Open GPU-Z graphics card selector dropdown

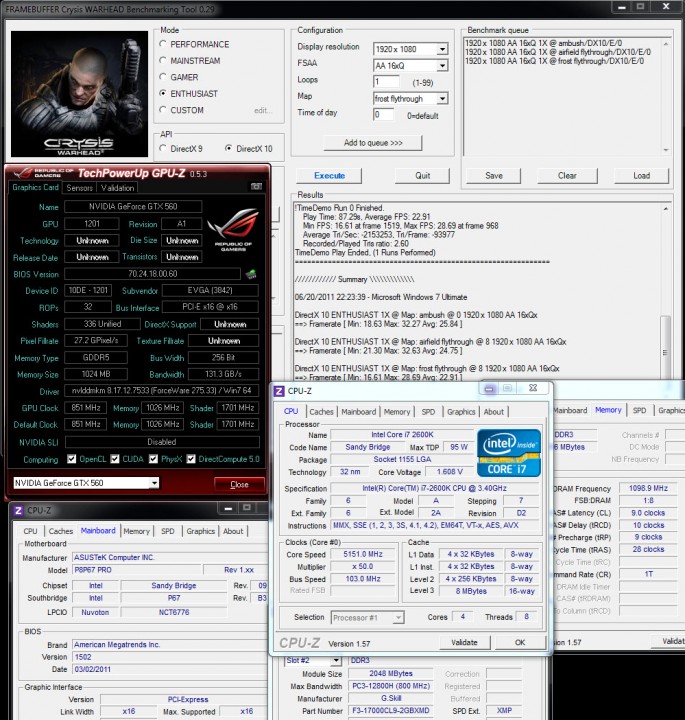point(154,483)
